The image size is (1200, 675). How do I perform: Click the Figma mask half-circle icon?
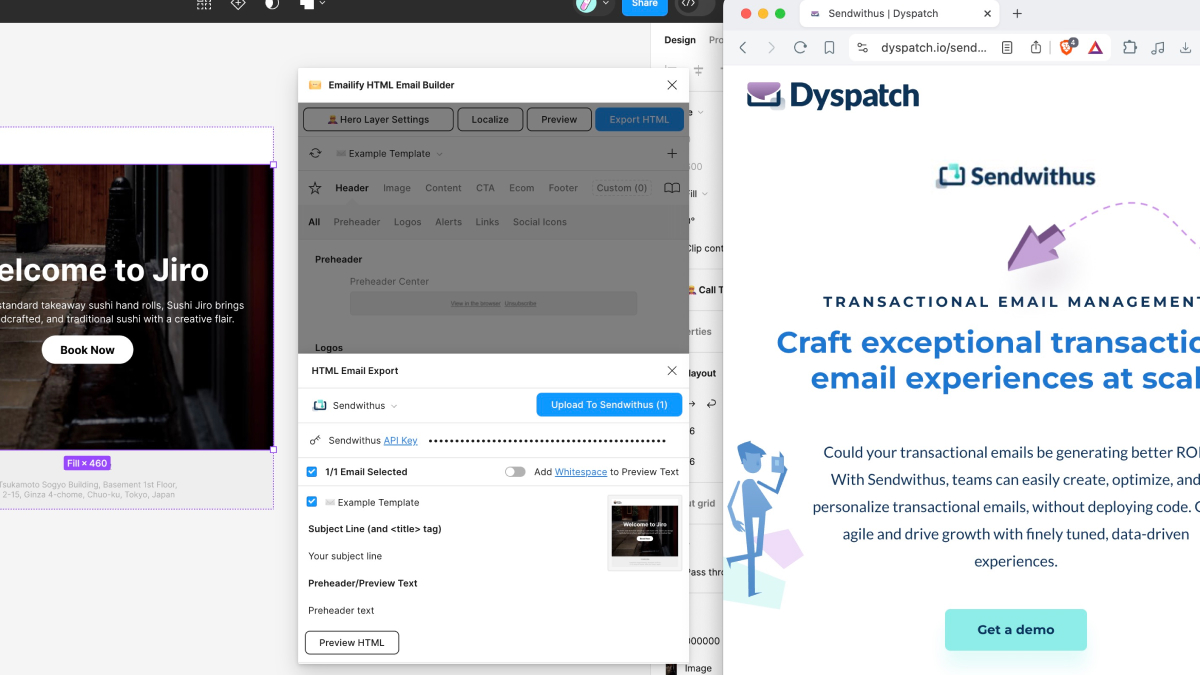click(272, 4)
